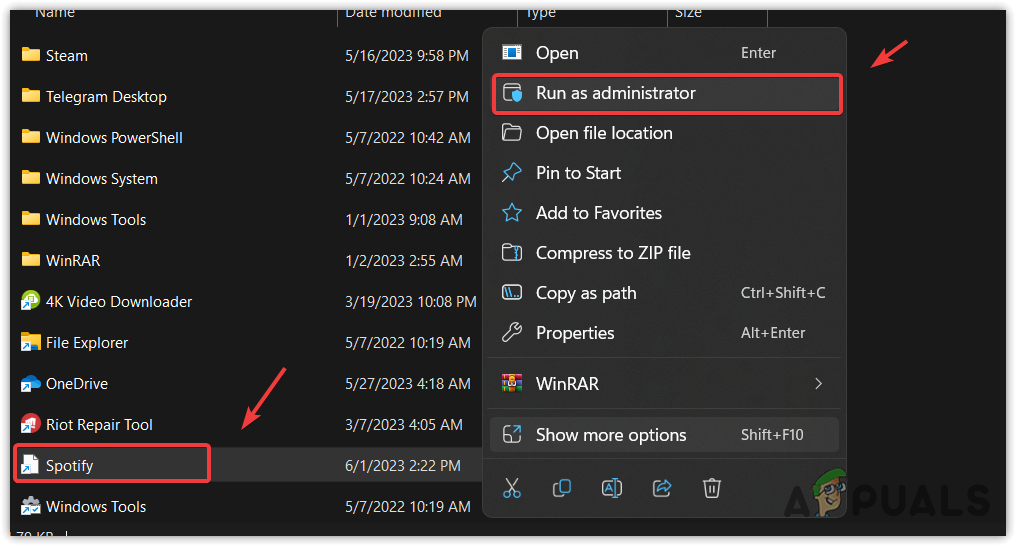Sort by the Name column header
The width and height of the screenshot is (1016, 546).
[55, 12]
